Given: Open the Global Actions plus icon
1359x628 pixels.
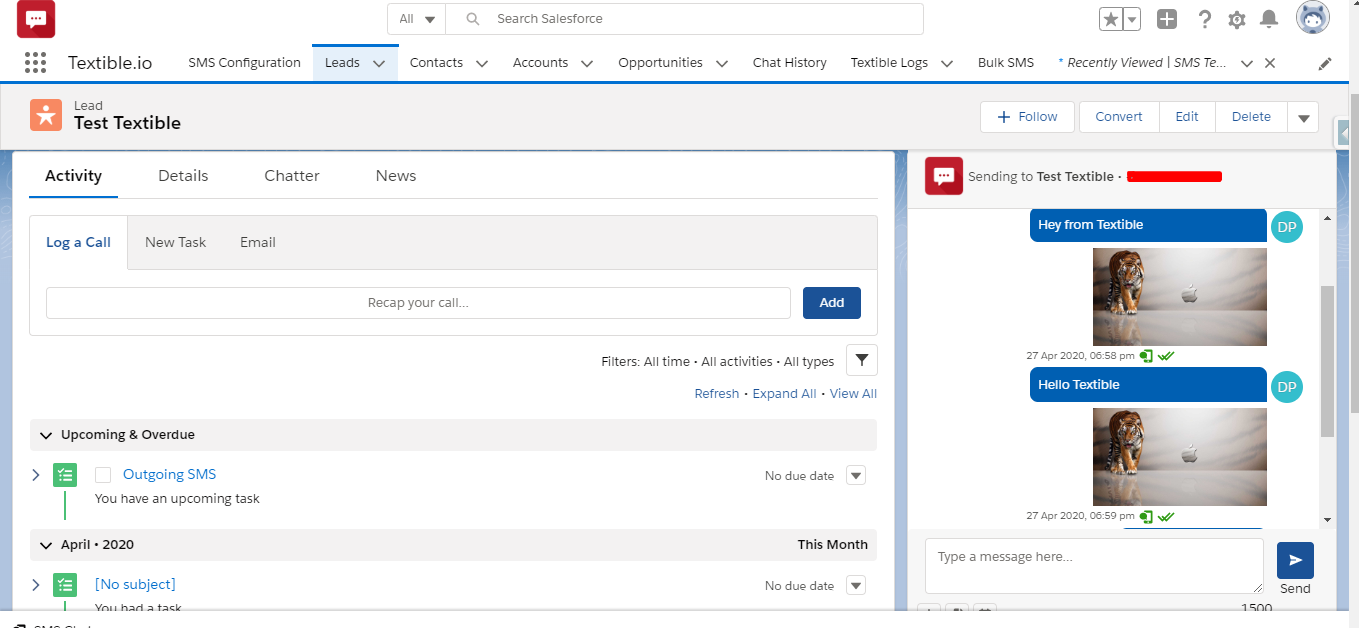Looking at the screenshot, I should (x=1167, y=19).
